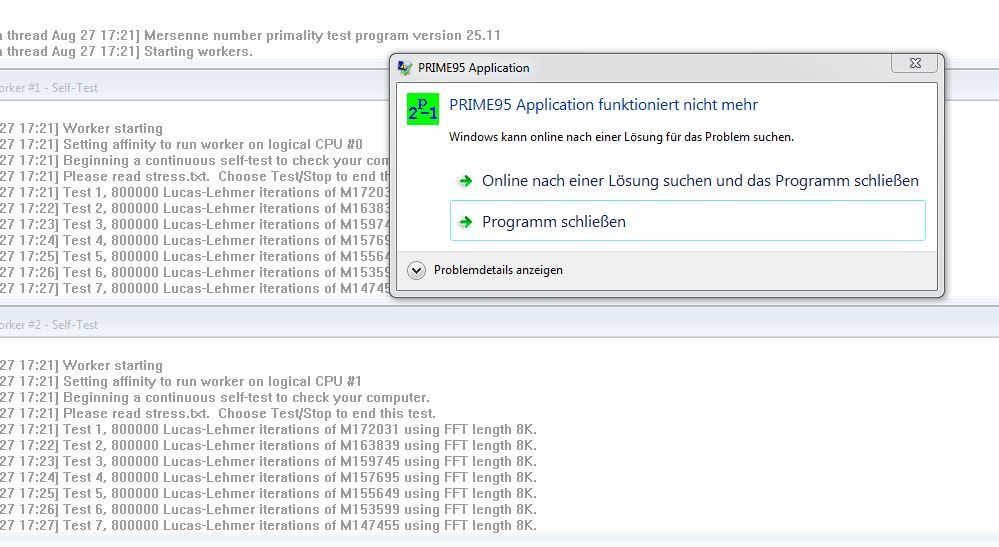Choose 'Online nach einer Lösung suchen und das Programm schließen'
This screenshot has width=999, height=547.
(687, 181)
